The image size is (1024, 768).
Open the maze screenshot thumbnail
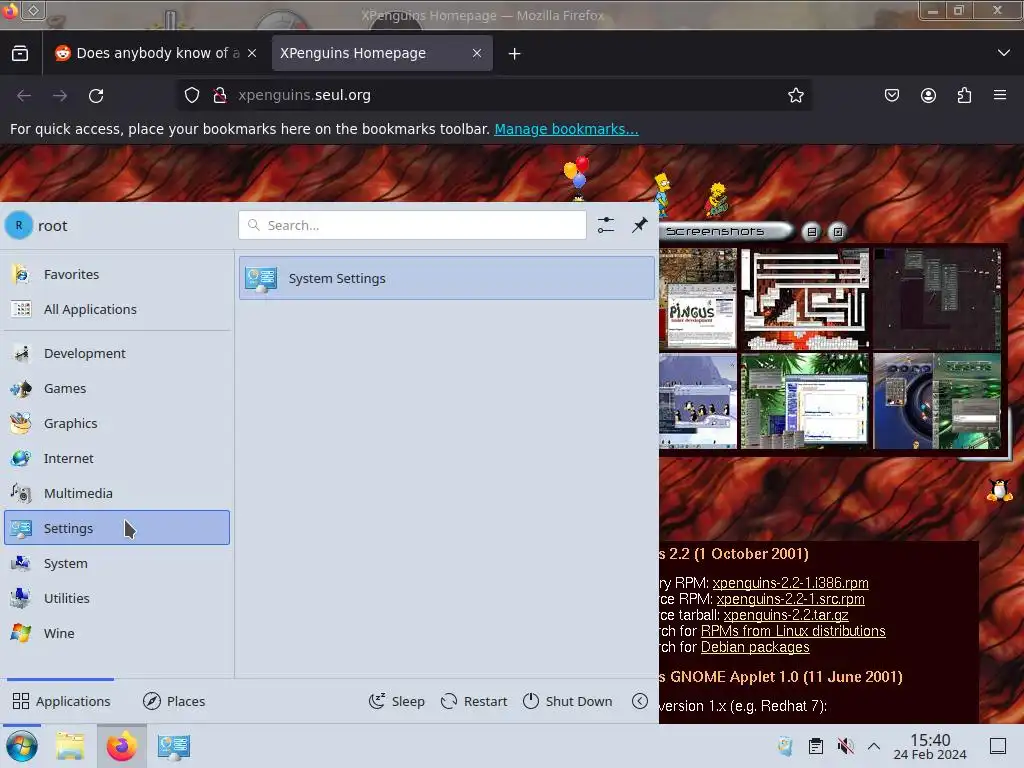tap(806, 299)
